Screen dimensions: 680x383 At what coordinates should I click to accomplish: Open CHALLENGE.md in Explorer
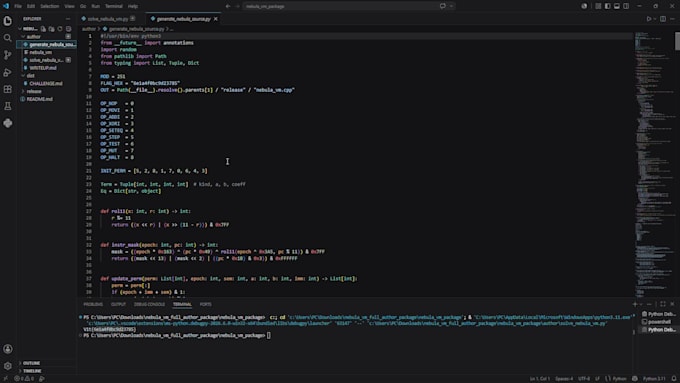46,83
